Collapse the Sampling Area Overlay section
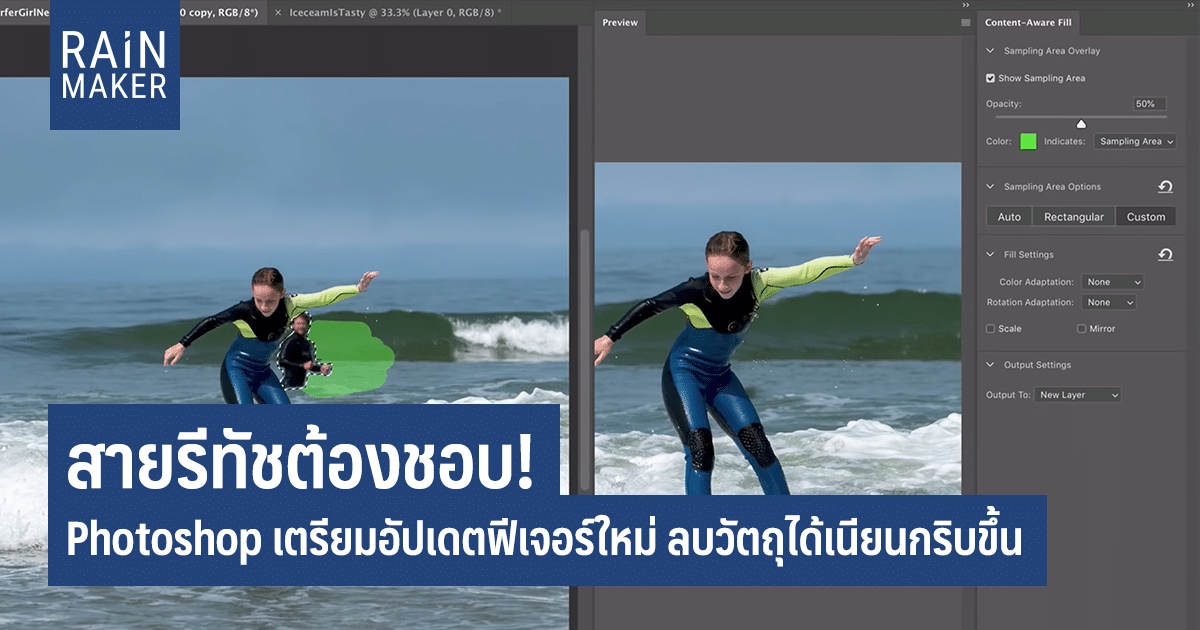Image resolution: width=1200 pixels, height=630 pixels. pyautogui.click(x=991, y=51)
